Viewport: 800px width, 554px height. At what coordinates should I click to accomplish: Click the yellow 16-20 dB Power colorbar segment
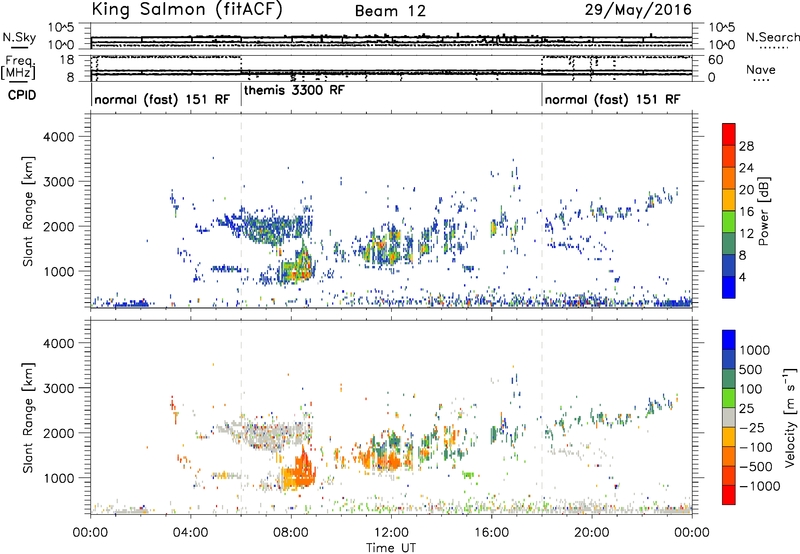(x=729, y=200)
